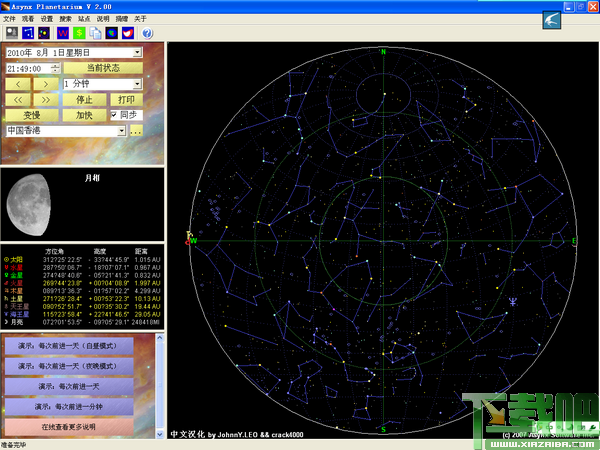Select the 金星 row in planet table
The image size is (600, 450).
[82, 275]
